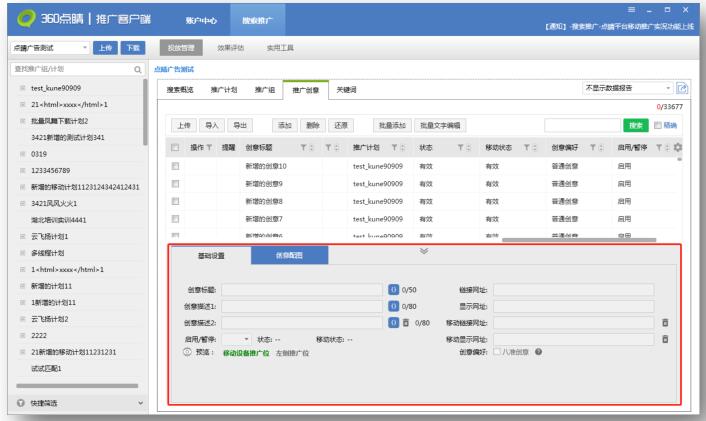
Task: Enable the 精确 search checkbox
Action: (657, 125)
